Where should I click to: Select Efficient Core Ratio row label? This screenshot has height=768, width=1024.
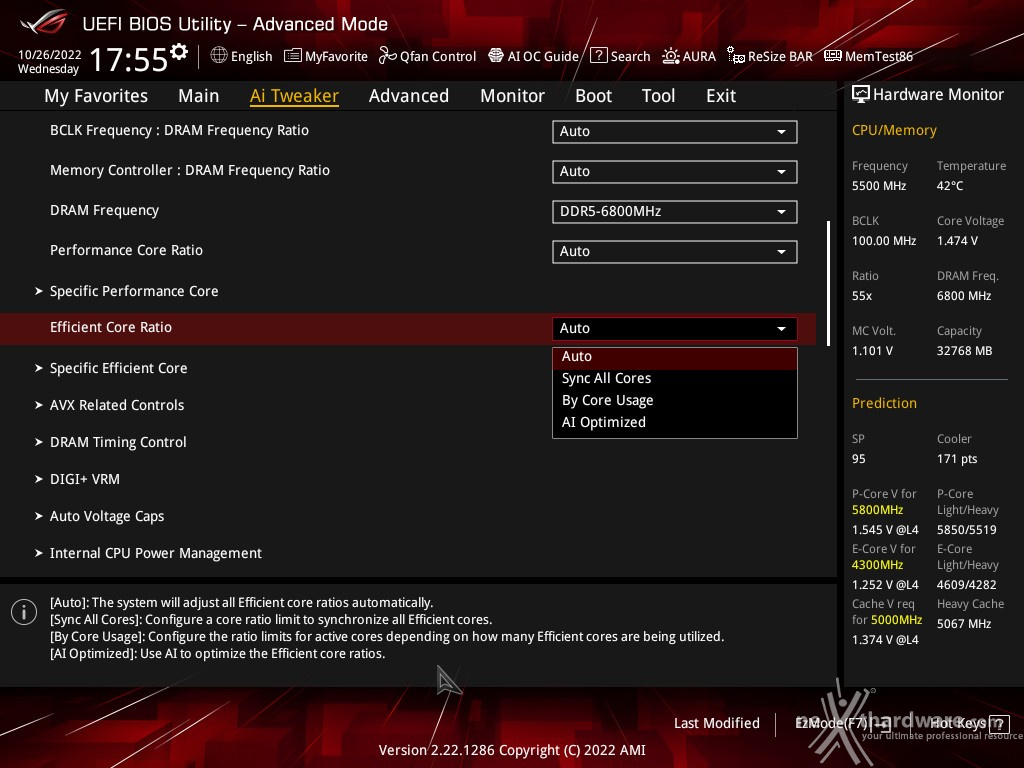pos(111,328)
